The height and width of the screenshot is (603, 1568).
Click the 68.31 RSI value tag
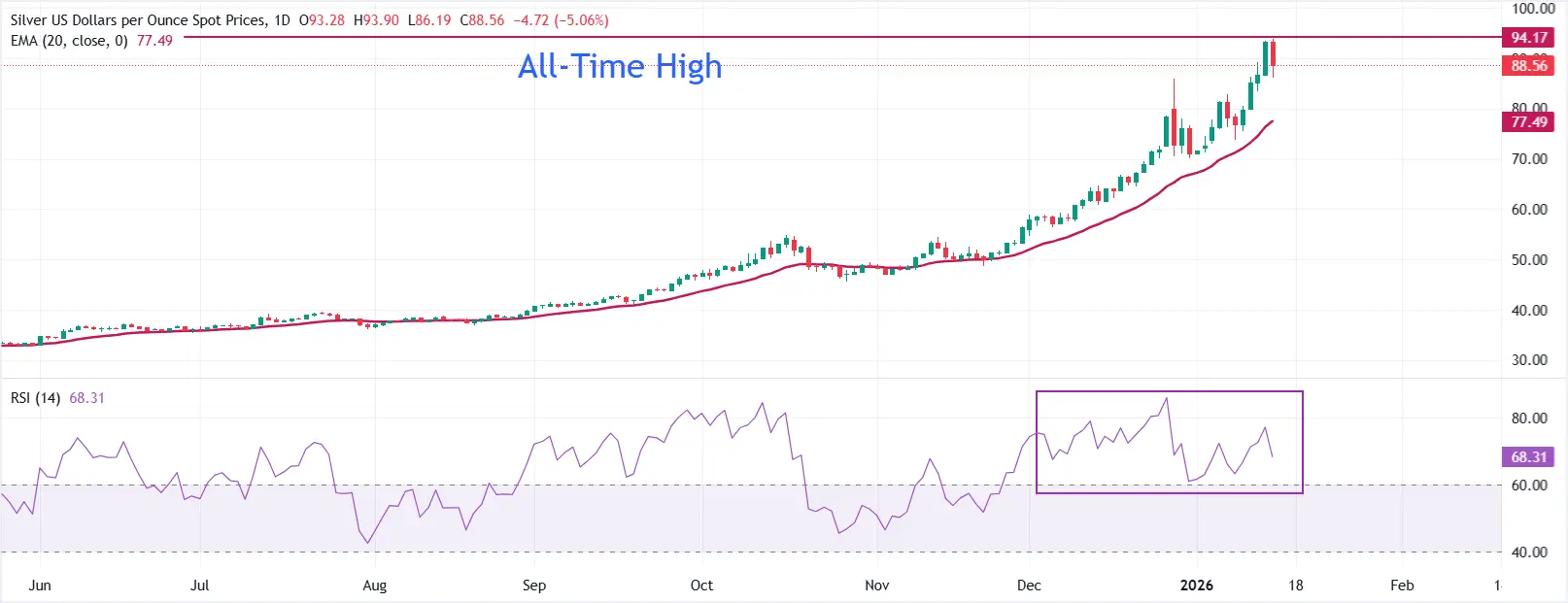point(1528,456)
